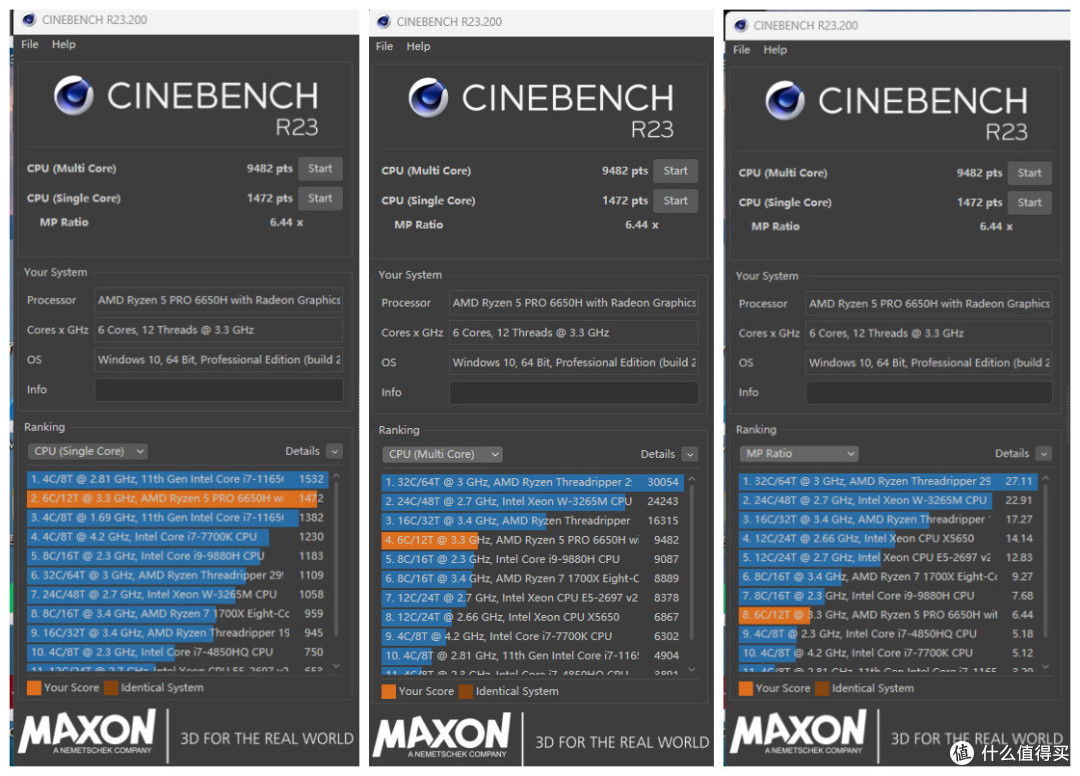Image resolution: width=1080 pixels, height=776 pixels.
Task: Open Help menu in left window
Action: 64,44
